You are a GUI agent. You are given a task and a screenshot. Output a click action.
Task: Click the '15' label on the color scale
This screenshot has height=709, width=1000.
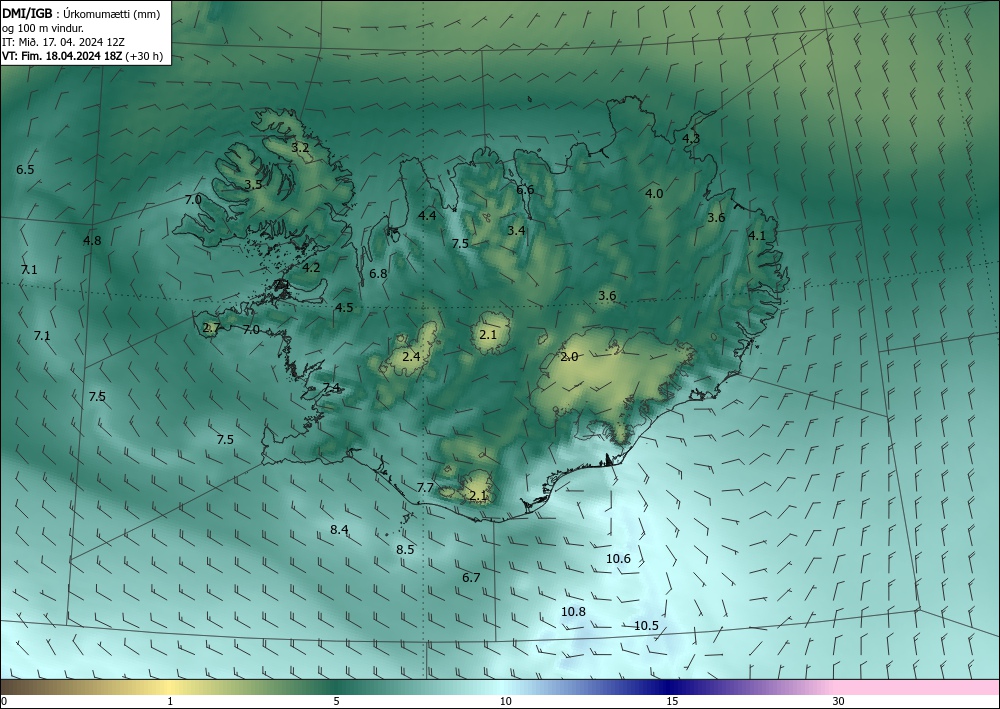pyautogui.click(x=672, y=701)
